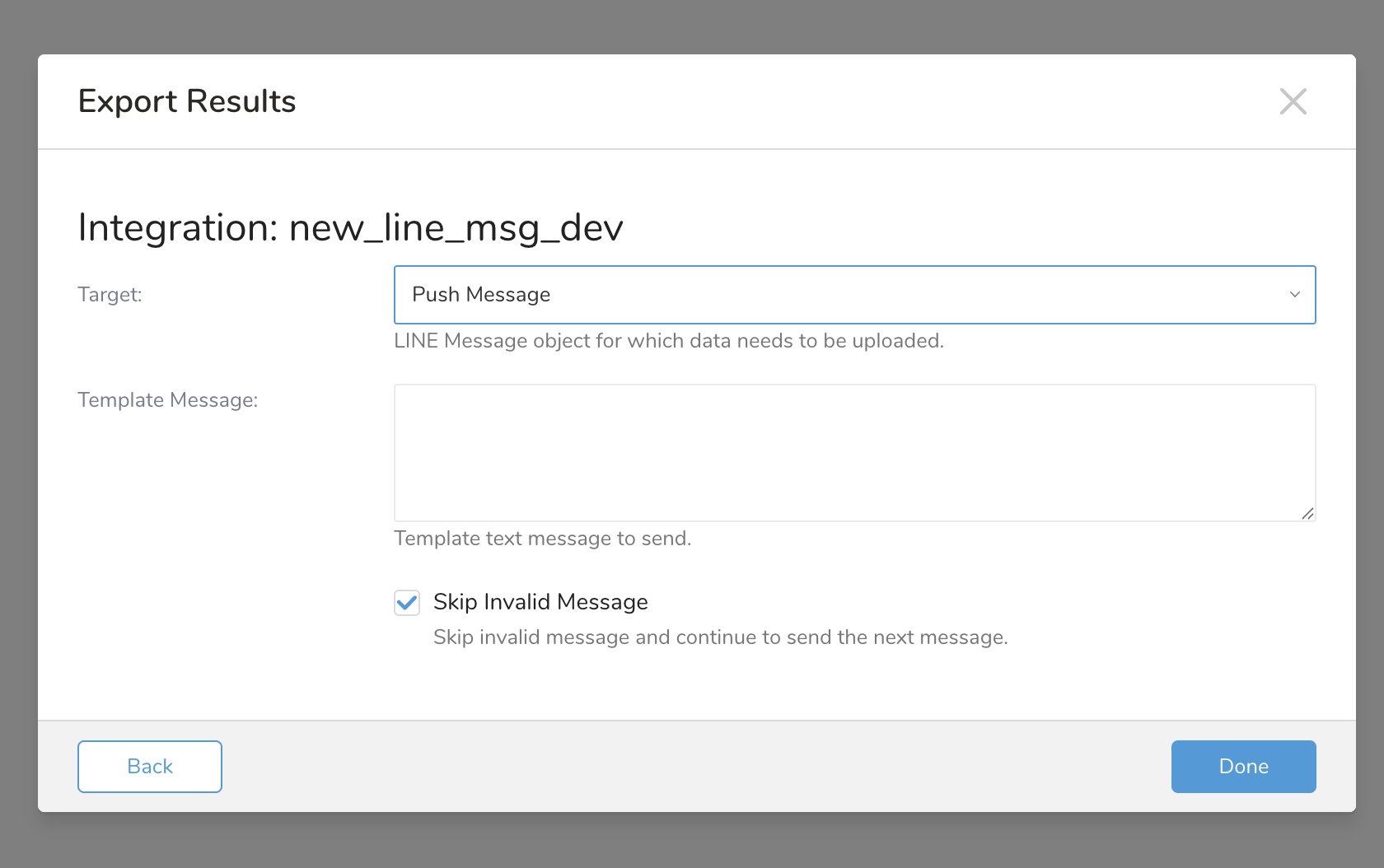Click the Target field label
This screenshot has width=1384, height=868.
click(110, 295)
